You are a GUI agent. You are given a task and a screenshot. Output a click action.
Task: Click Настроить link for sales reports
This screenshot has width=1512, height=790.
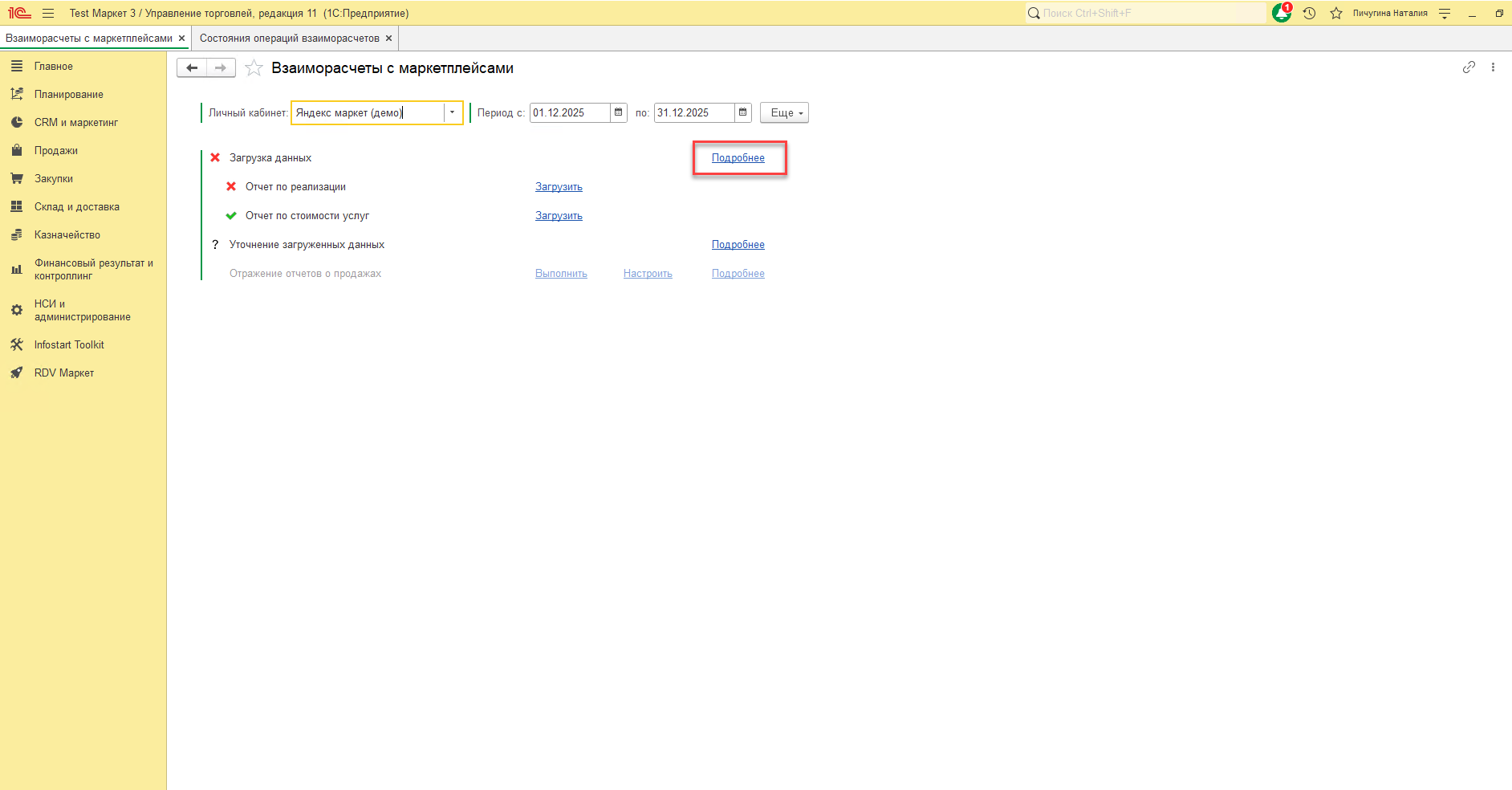(648, 274)
